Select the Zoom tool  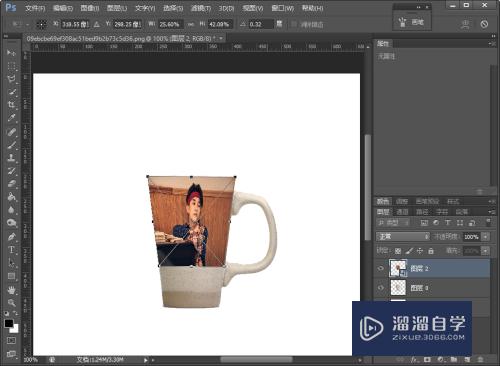(11, 303)
